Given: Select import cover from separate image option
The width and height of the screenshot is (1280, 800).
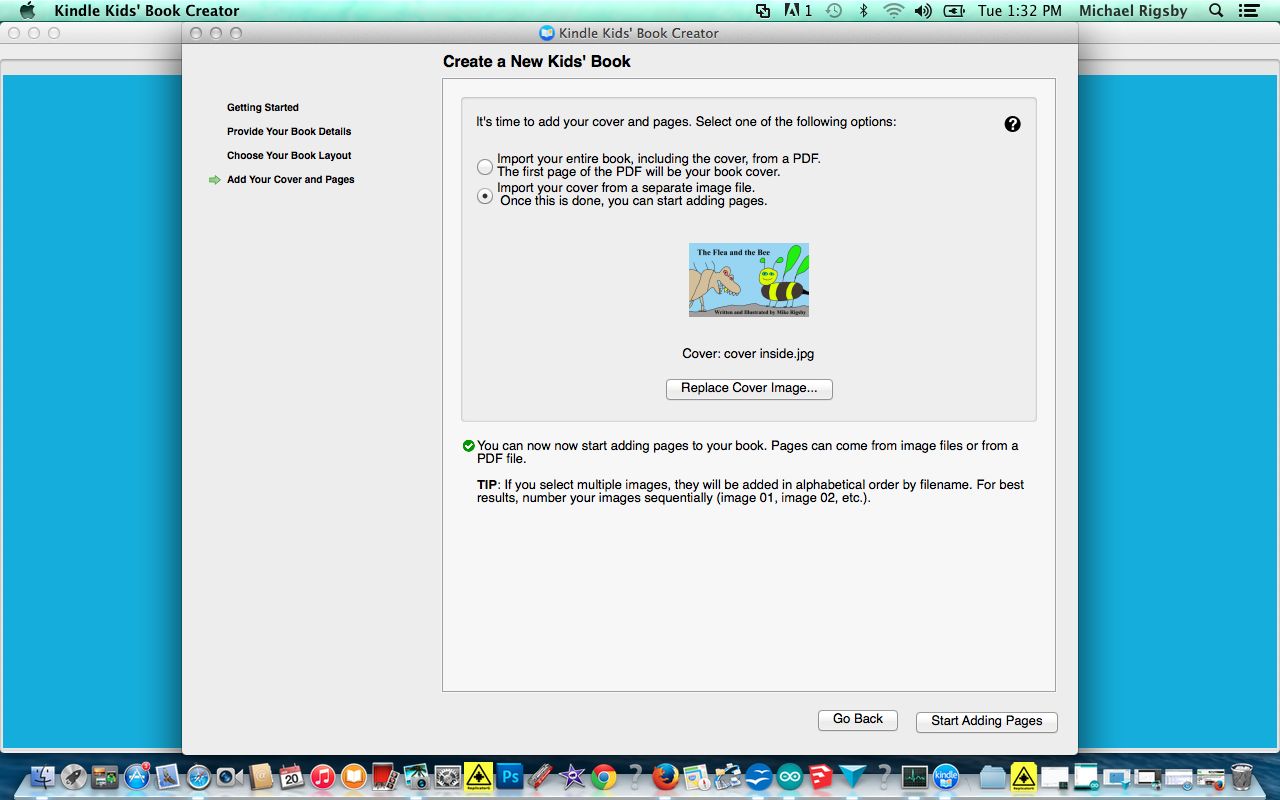Looking at the screenshot, I should (485, 196).
